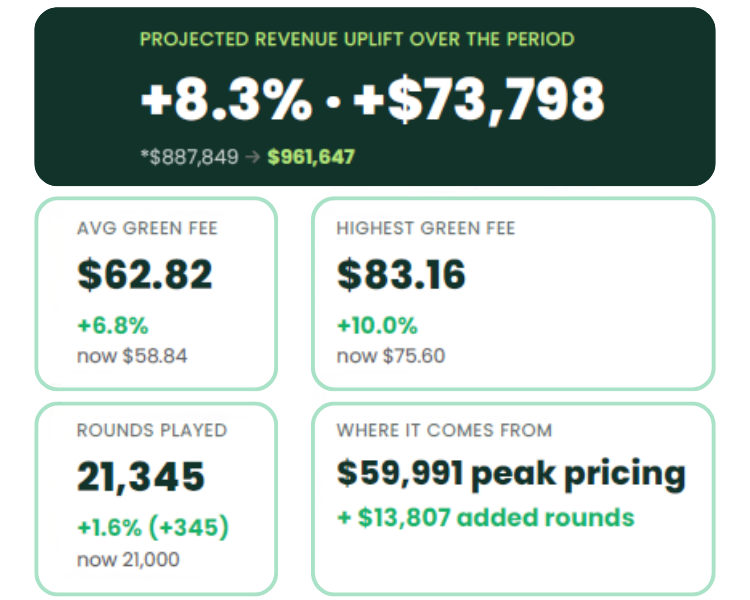The width and height of the screenshot is (750, 600).
Task: Click the $83.16 highest fee value
Action: click(x=401, y=274)
